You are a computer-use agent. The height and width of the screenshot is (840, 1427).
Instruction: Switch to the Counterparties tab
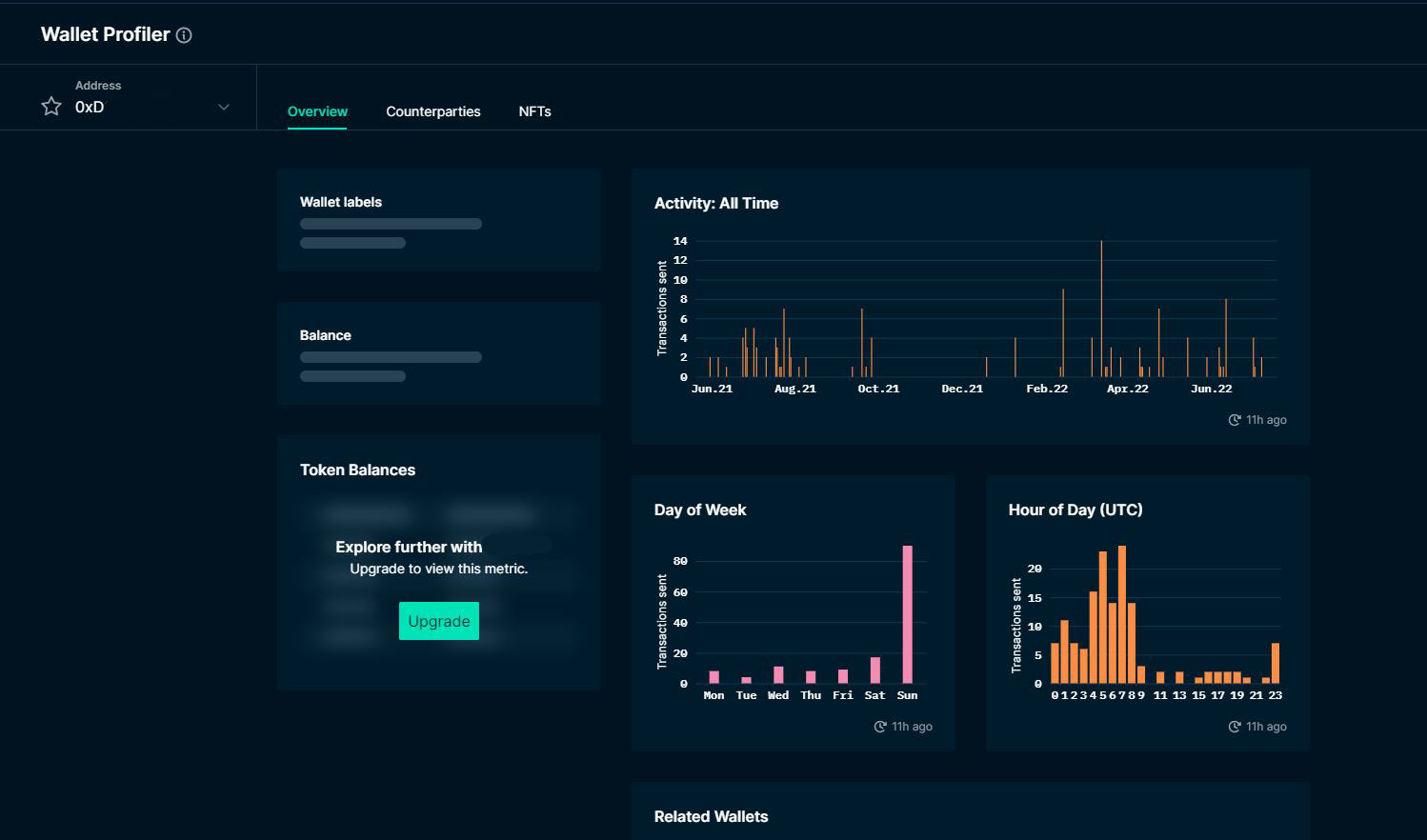point(432,111)
